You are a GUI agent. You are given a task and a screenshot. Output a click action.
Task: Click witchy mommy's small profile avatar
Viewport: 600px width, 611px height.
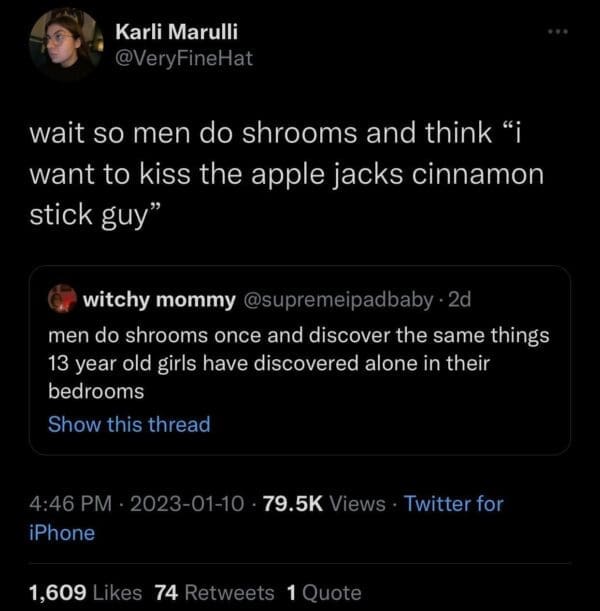[x=62, y=299]
